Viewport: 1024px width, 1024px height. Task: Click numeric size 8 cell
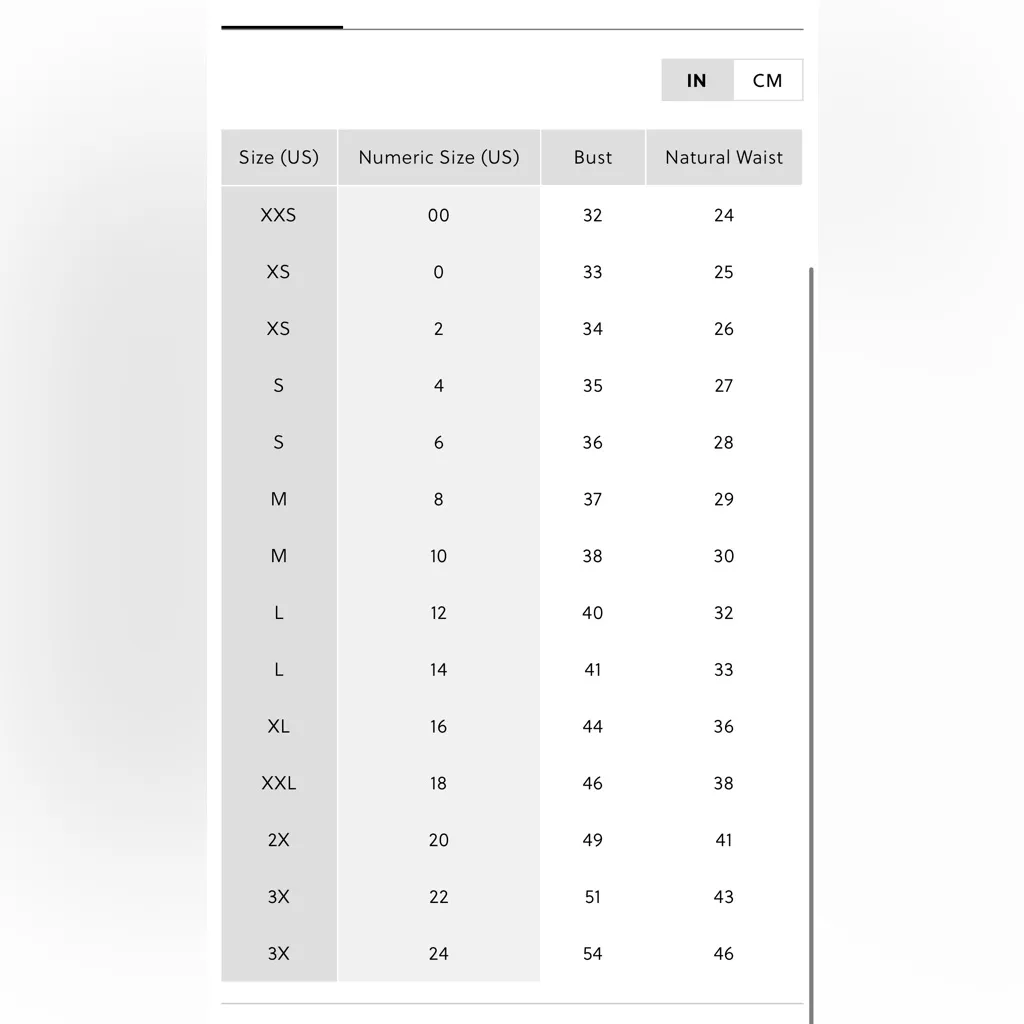click(439, 499)
